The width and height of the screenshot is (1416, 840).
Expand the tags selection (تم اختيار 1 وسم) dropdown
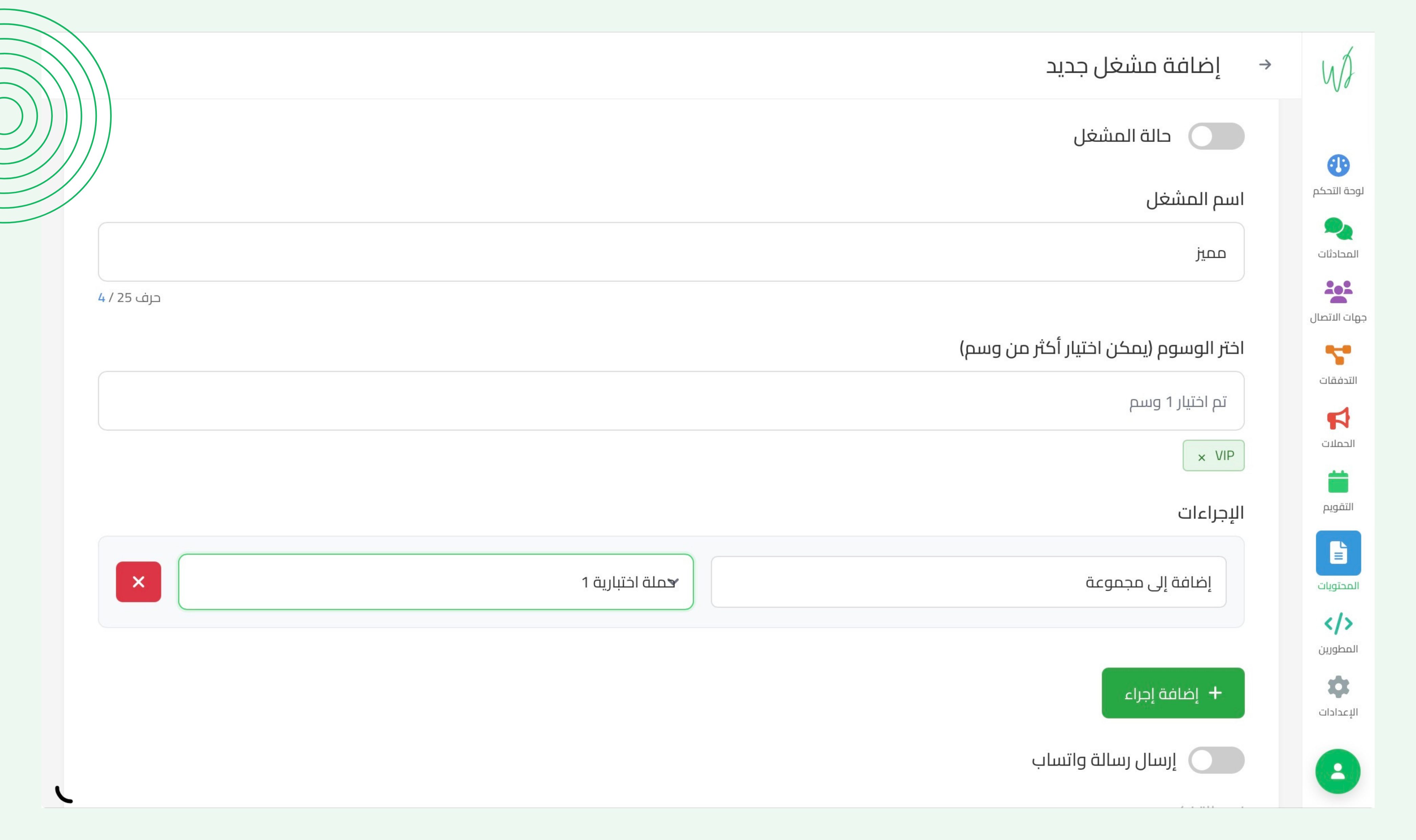point(671,401)
